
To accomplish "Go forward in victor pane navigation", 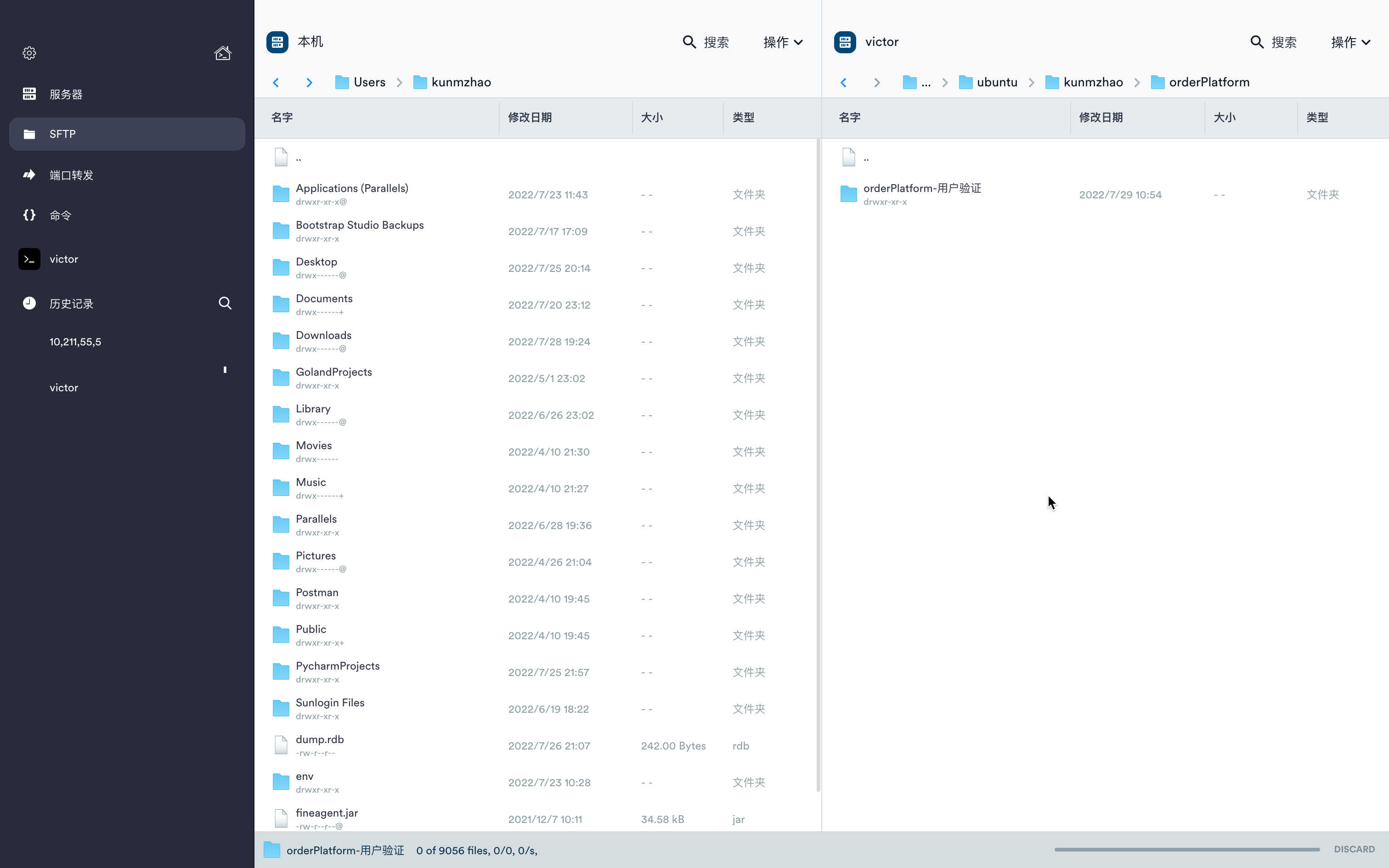I will pyautogui.click(x=876, y=82).
